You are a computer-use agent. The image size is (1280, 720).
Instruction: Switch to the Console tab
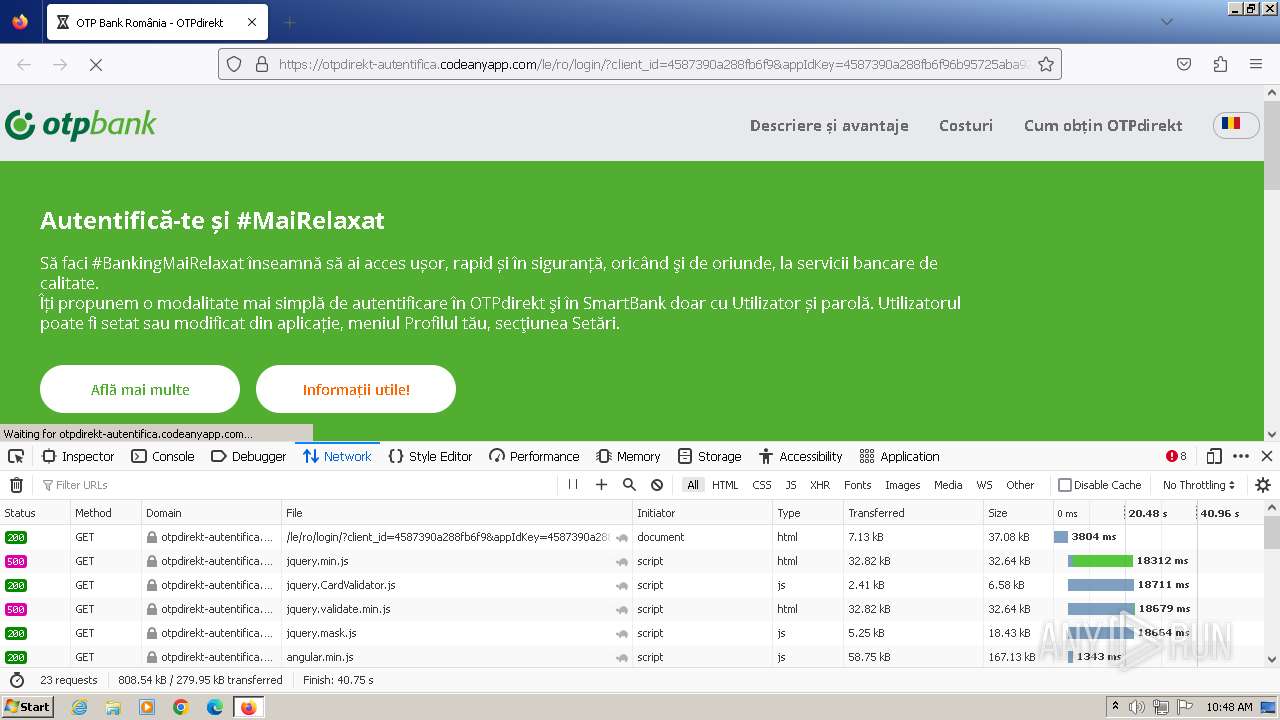[x=163, y=456]
